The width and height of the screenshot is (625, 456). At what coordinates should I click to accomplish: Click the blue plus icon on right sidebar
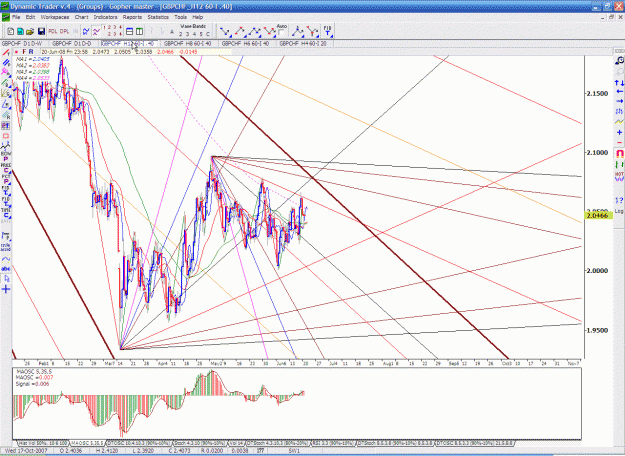coord(619,132)
